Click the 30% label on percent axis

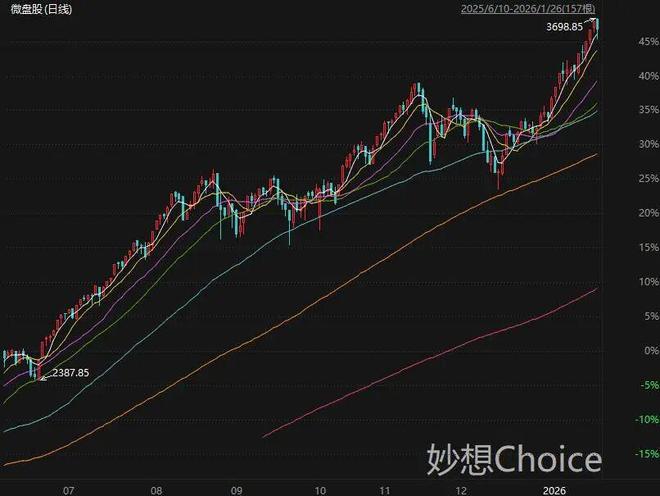pos(641,145)
